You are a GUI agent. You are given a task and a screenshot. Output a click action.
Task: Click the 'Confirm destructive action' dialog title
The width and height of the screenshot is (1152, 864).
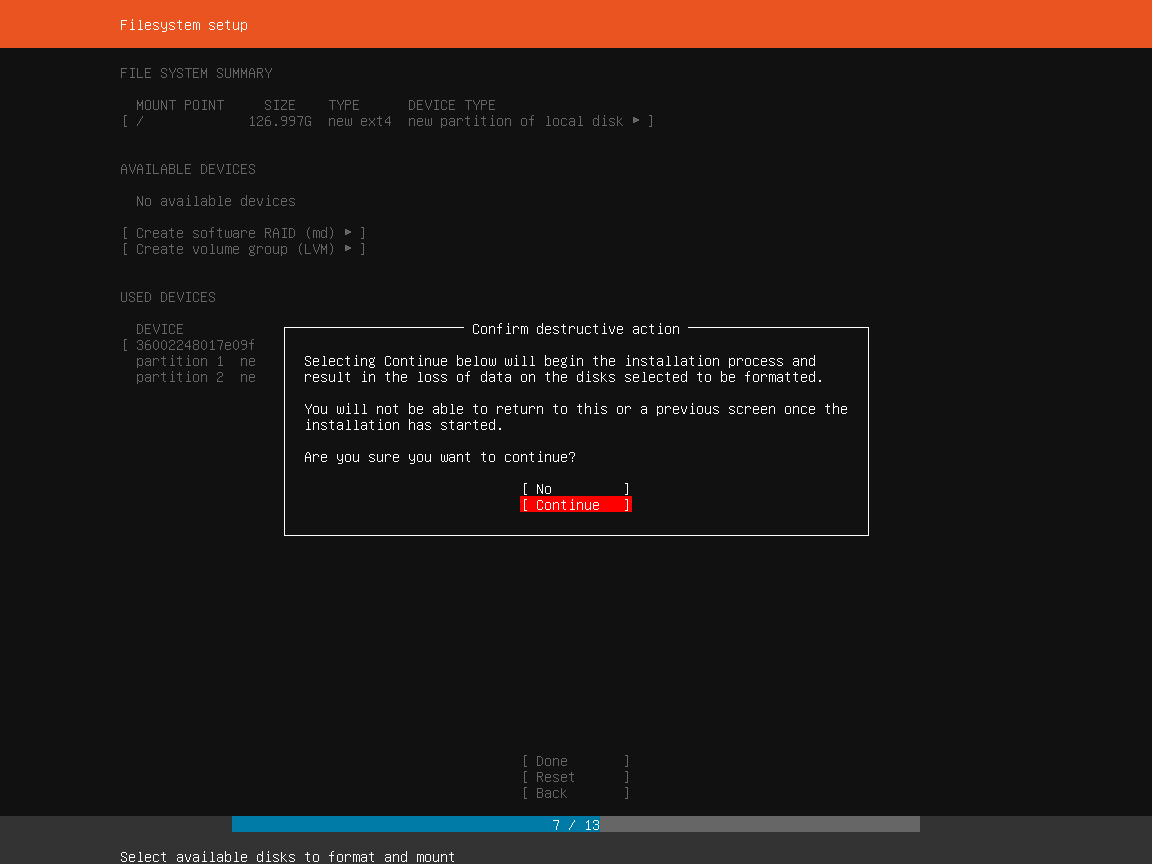pyautogui.click(x=575, y=329)
